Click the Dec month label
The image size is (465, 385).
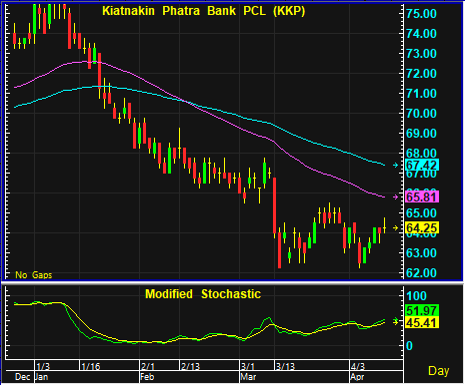click(23, 377)
